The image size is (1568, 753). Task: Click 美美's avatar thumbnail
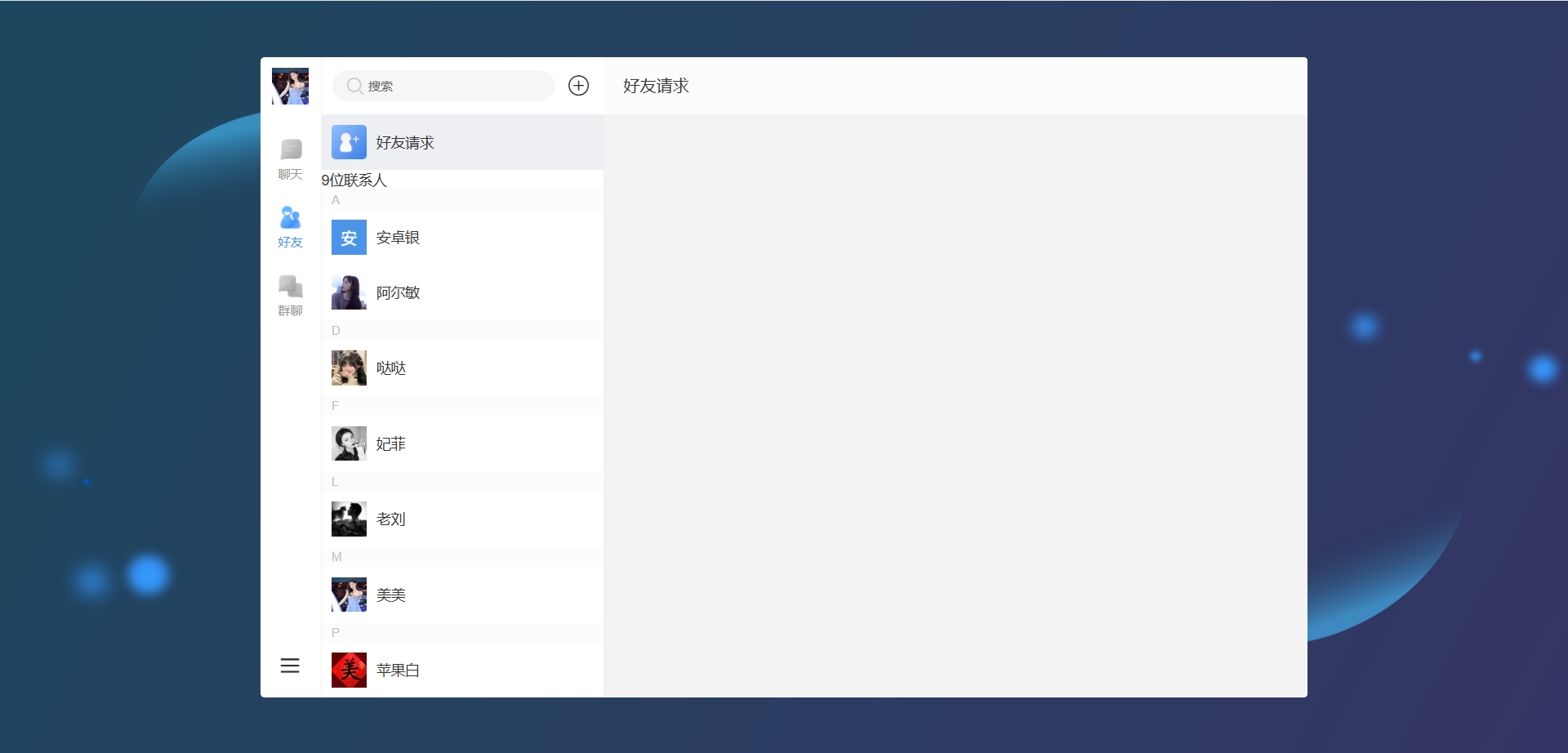[x=350, y=595]
